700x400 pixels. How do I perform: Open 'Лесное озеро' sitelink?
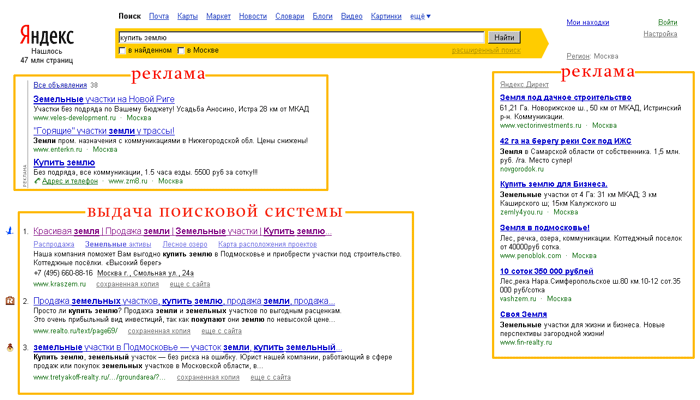(185, 245)
